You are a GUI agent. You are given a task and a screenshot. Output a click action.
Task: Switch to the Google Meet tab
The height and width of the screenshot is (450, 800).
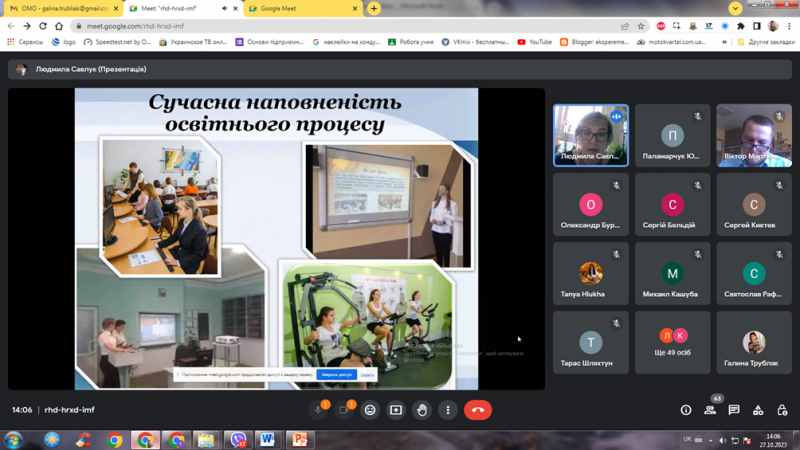tap(302, 9)
